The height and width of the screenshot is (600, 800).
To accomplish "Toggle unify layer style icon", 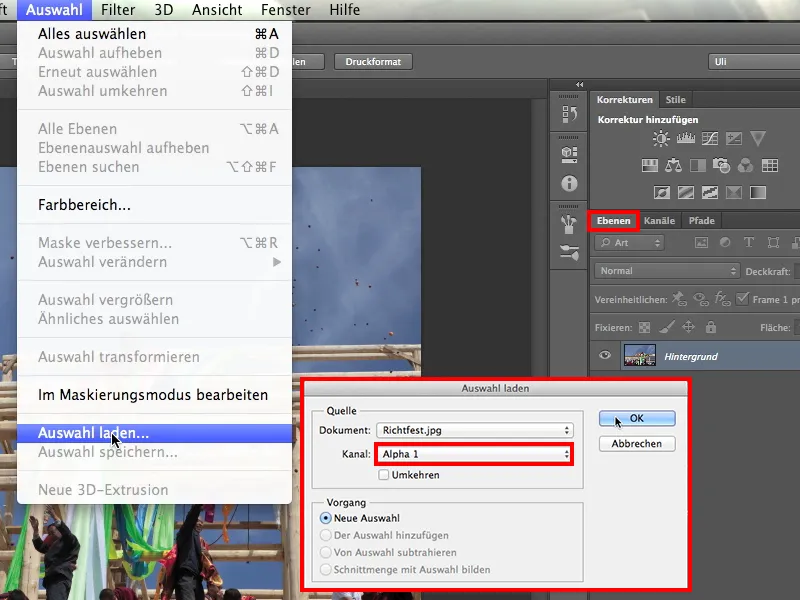I will click(x=722, y=299).
